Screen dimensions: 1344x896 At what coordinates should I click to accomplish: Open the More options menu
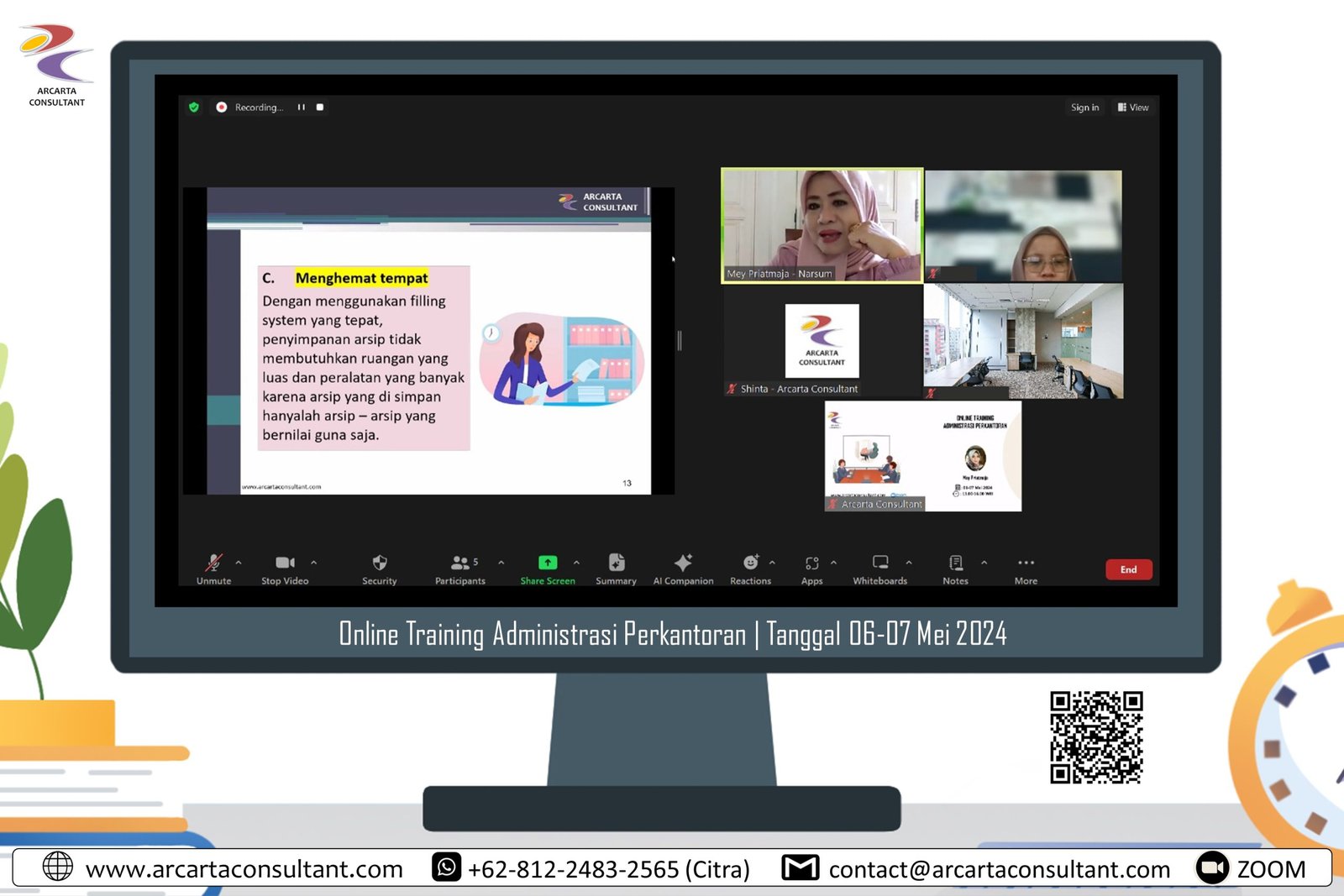coord(1026,563)
